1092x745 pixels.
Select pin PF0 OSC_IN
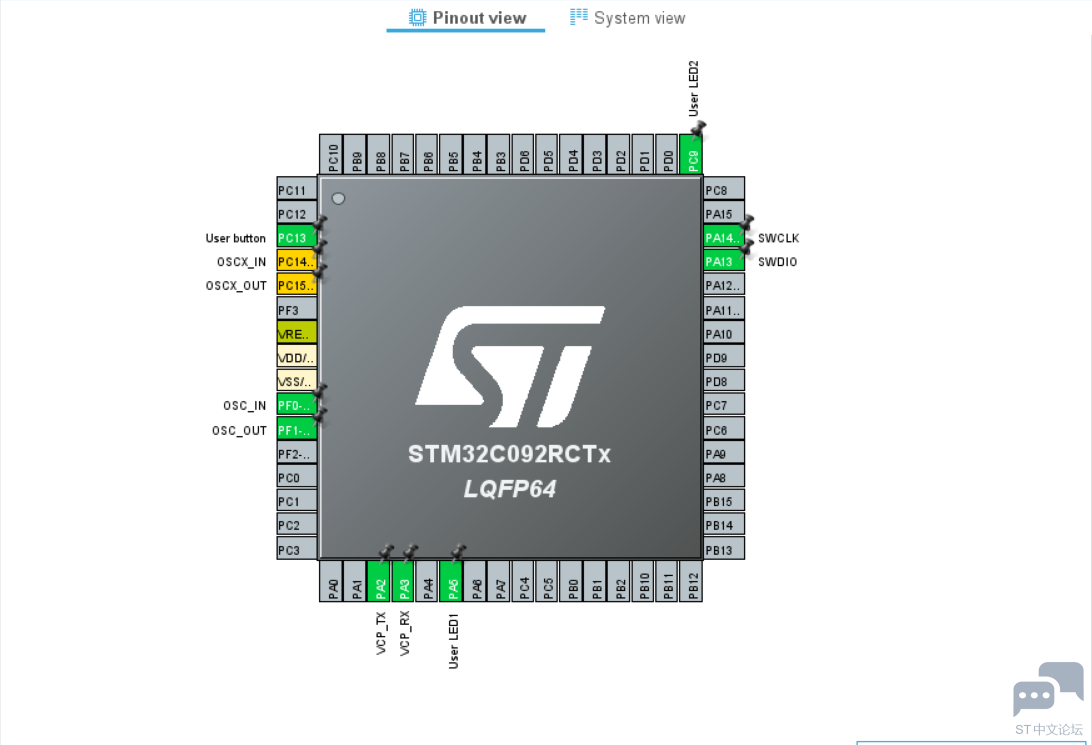point(297,405)
